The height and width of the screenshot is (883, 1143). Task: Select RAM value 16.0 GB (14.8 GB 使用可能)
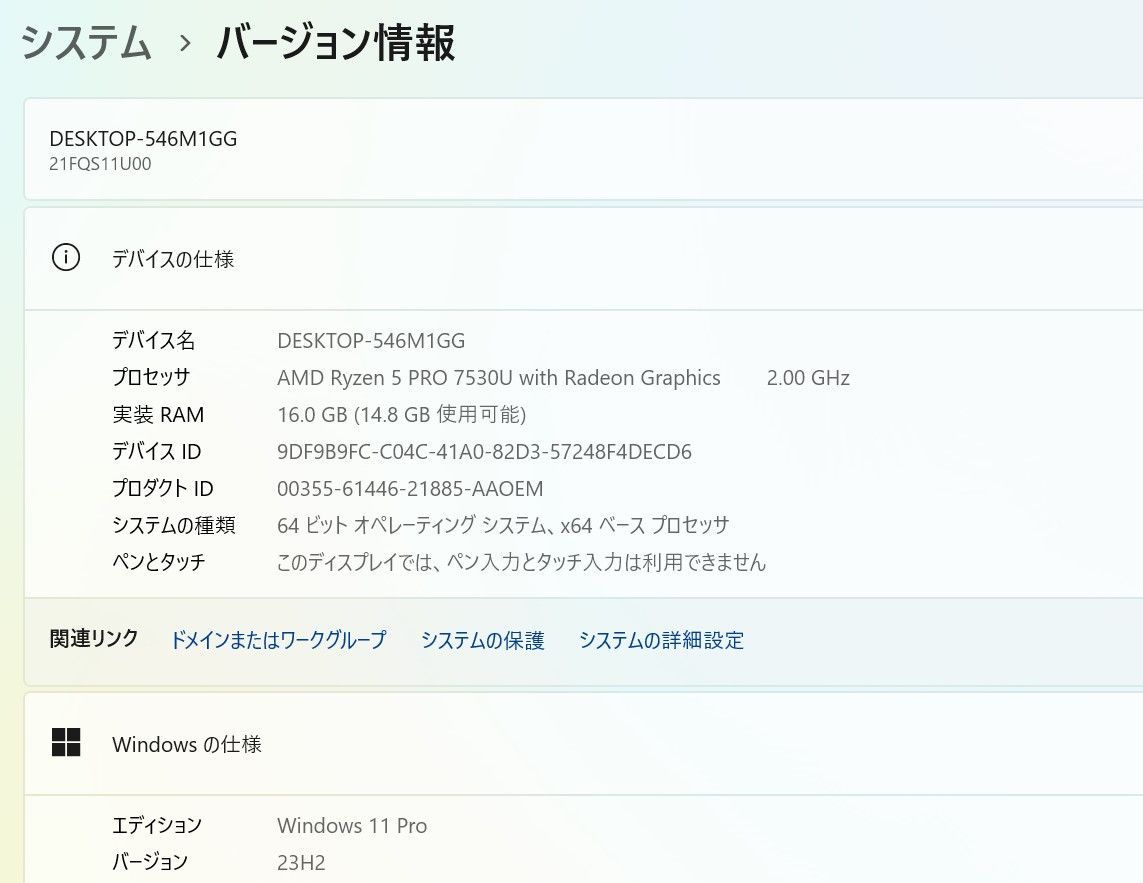pyautogui.click(x=402, y=414)
